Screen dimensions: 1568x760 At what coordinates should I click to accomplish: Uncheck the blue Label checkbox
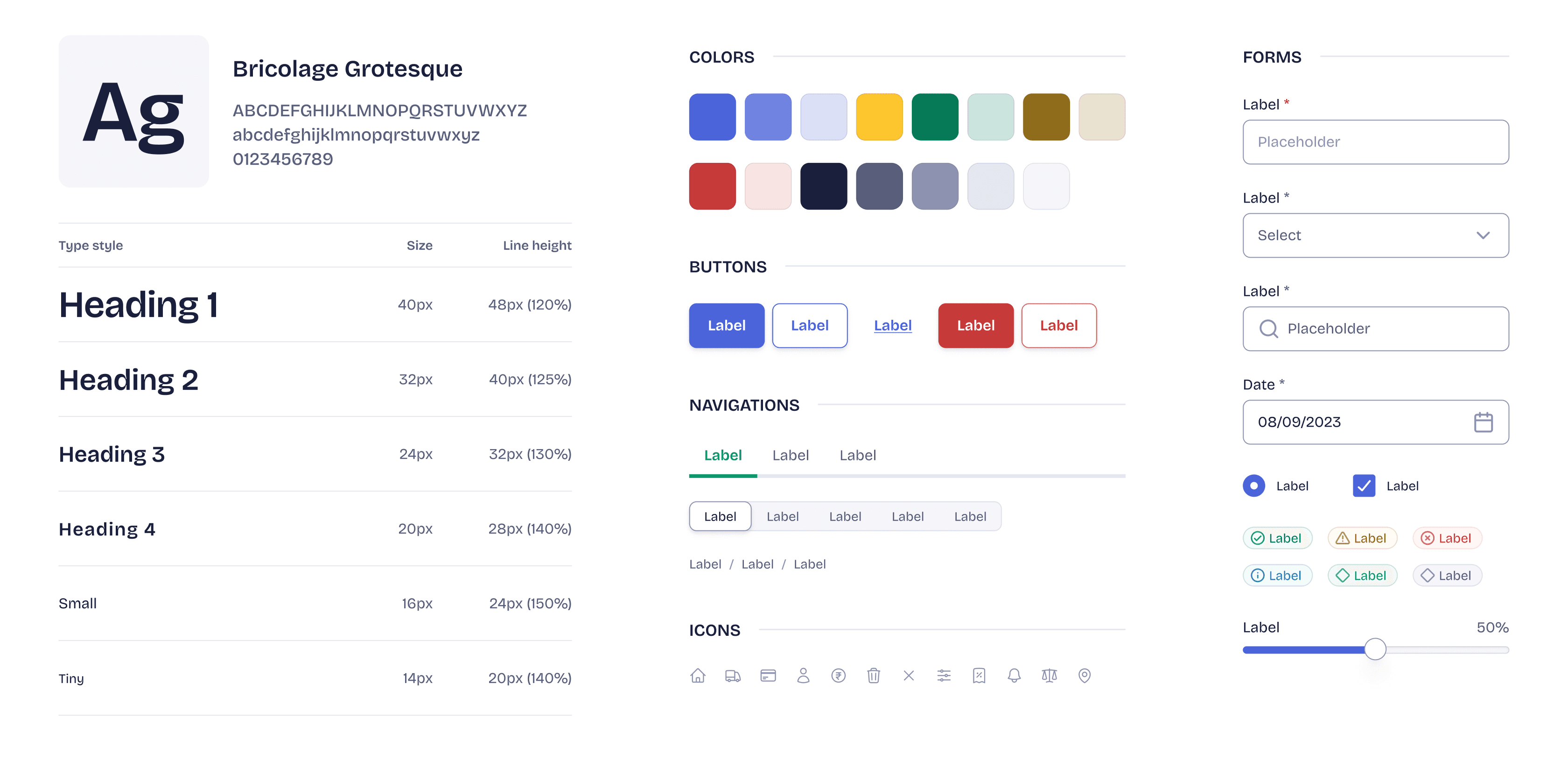(1364, 486)
